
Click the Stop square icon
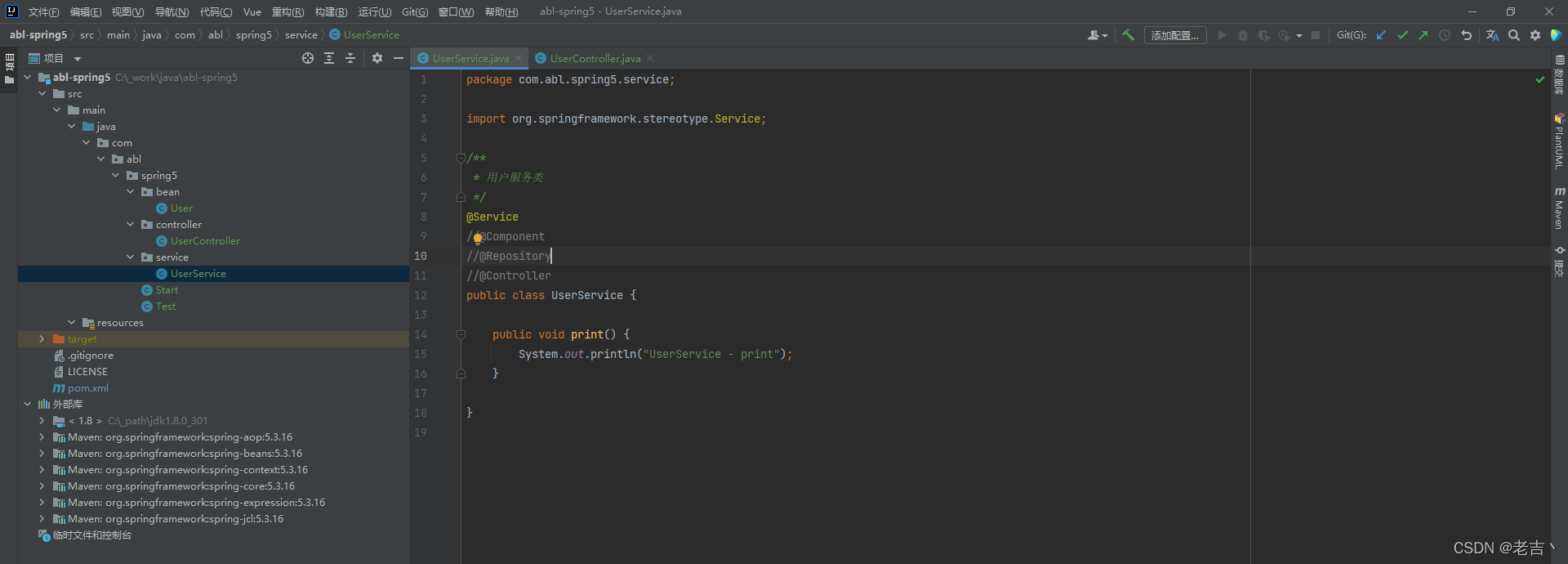coord(1316,35)
